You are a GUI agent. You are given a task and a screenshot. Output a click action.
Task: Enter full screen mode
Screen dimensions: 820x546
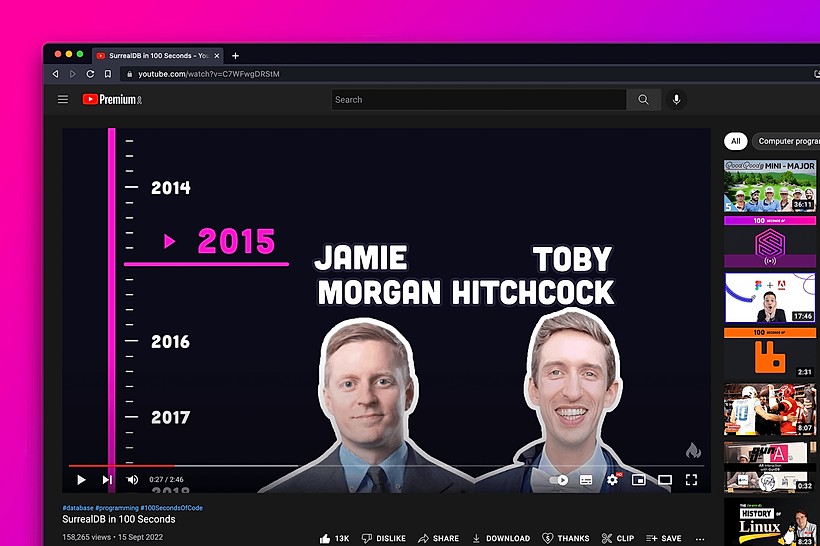pos(691,480)
